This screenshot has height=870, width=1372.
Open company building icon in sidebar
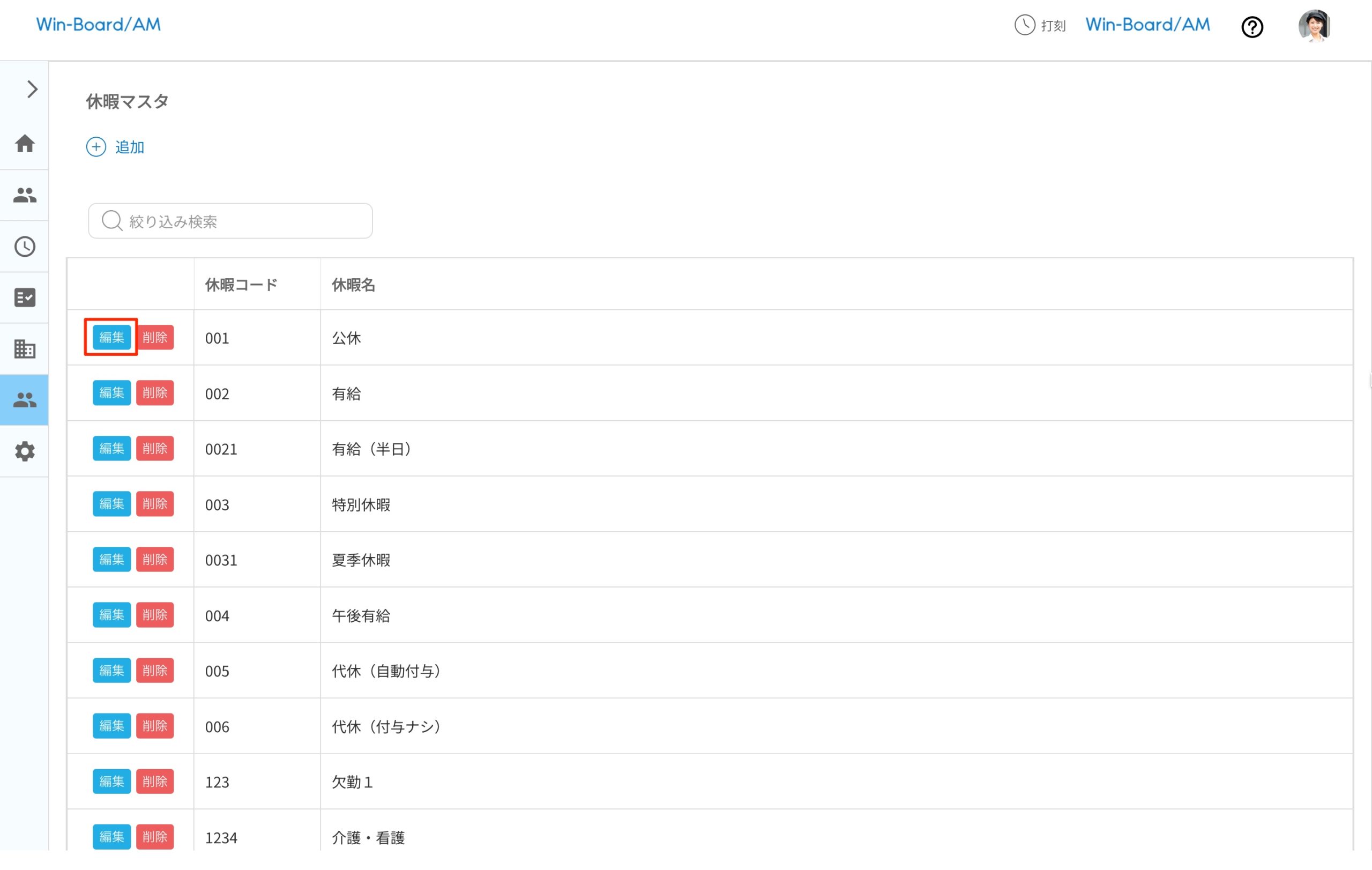(x=25, y=348)
